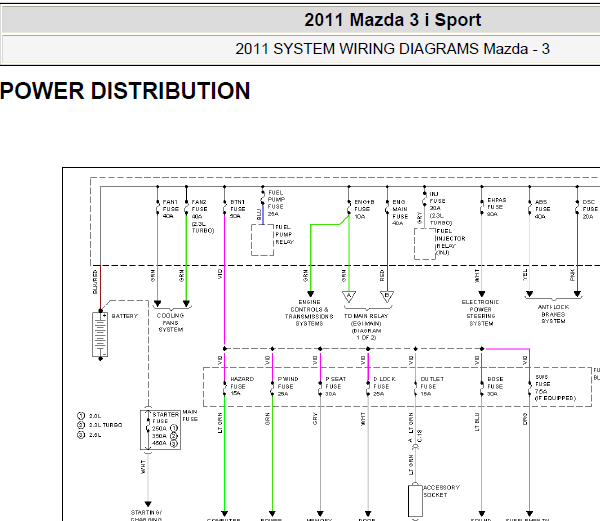
Task: Select the P.WIND FUSE label
Action: pyautogui.click(x=288, y=386)
